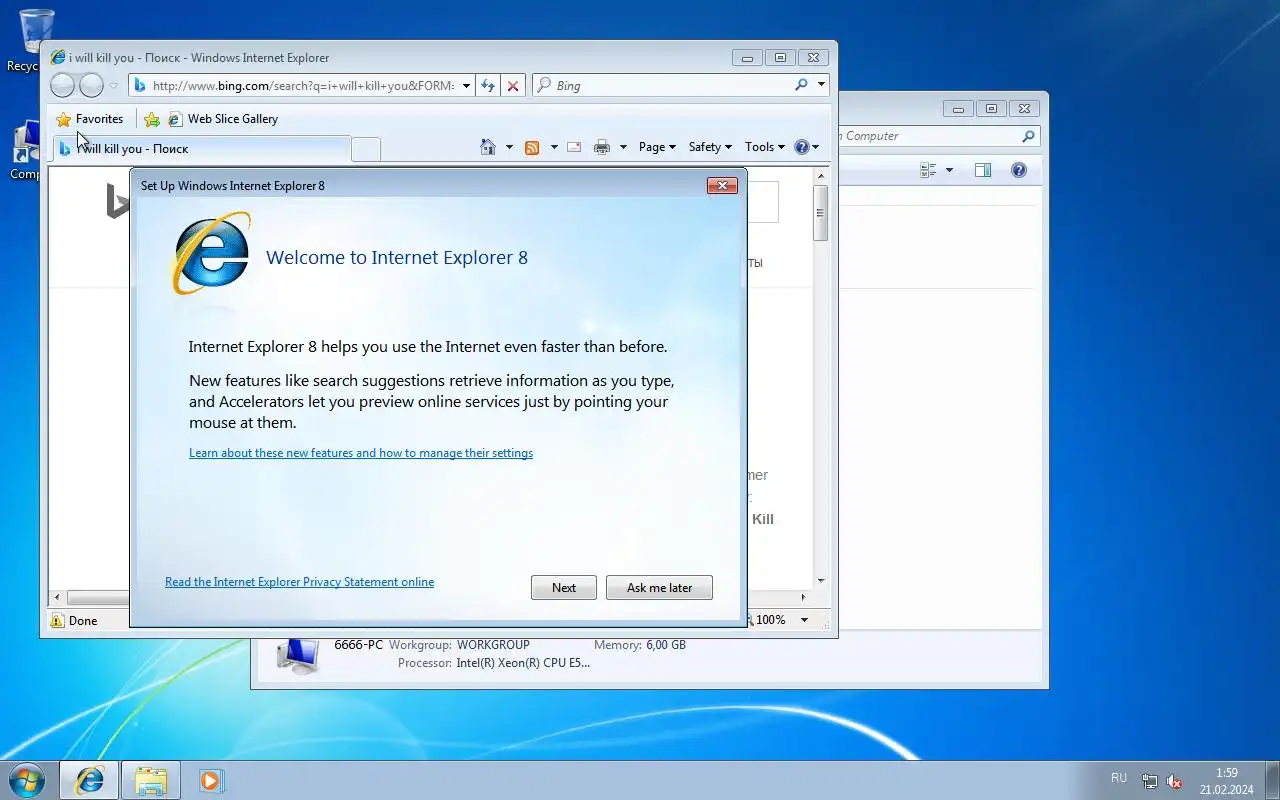Click the RSS Feeds icon
This screenshot has width=1280, height=800.
(532, 147)
